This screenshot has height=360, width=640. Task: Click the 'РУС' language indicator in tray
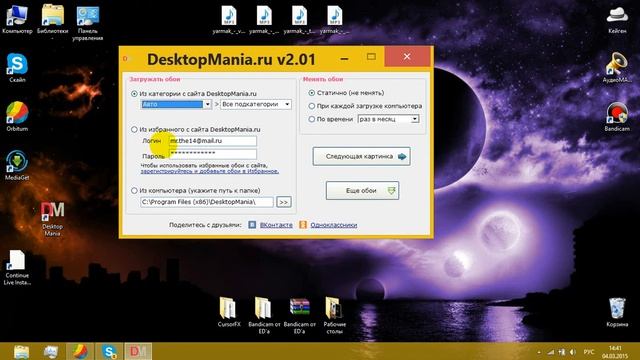pyautogui.click(x=589, y=352)
